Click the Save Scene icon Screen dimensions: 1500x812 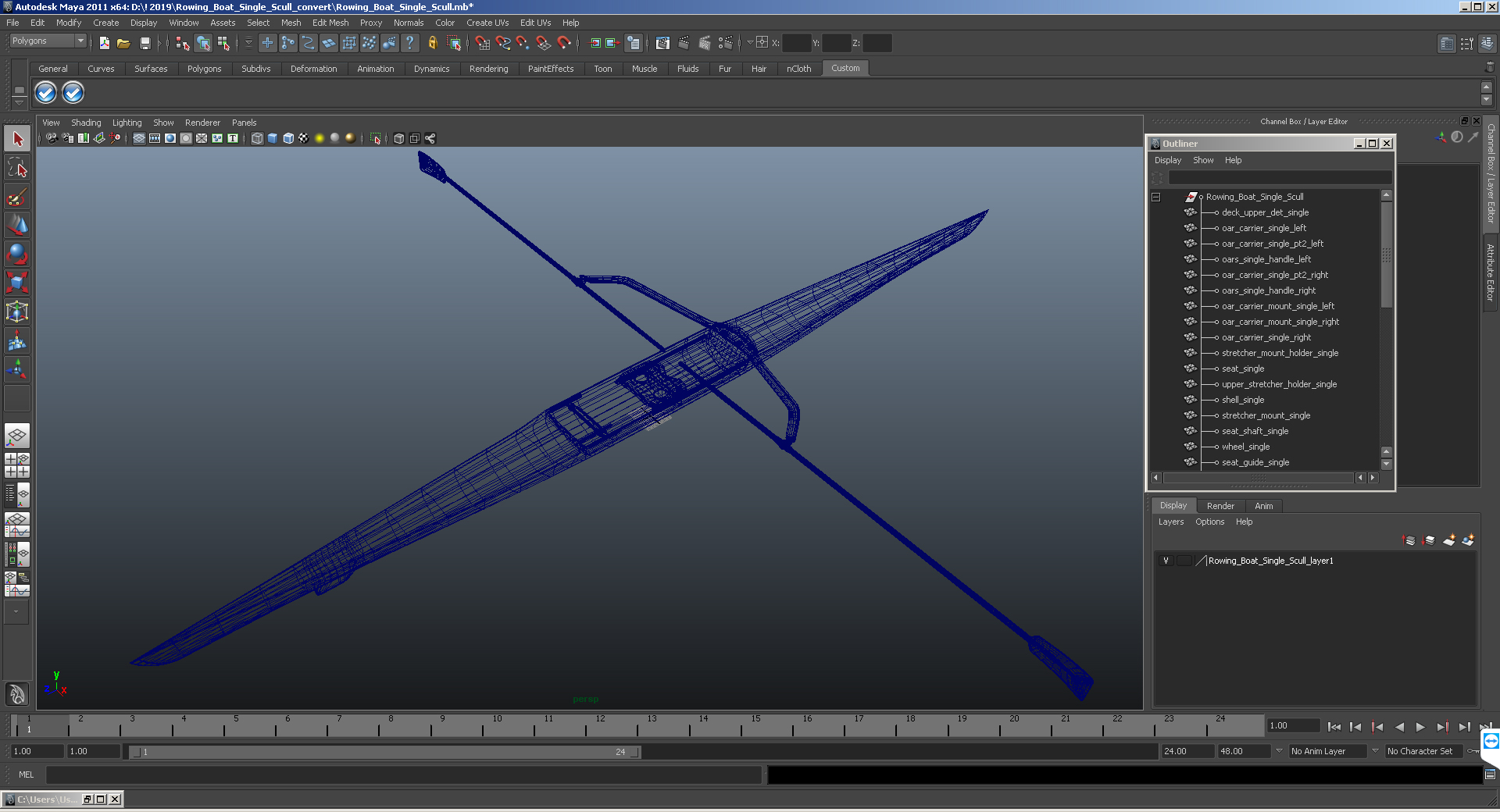pyautogui.click(x=145, y=43)
